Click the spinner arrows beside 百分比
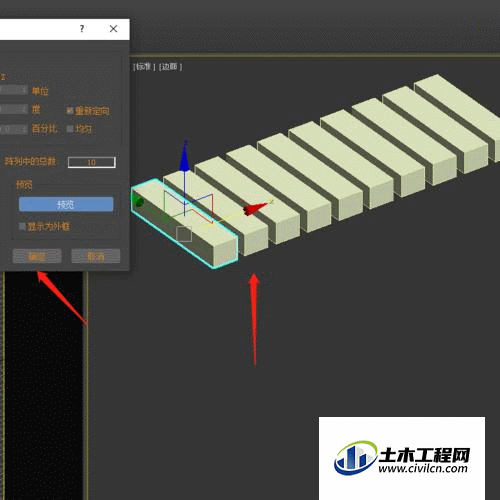 pos(24,129)
